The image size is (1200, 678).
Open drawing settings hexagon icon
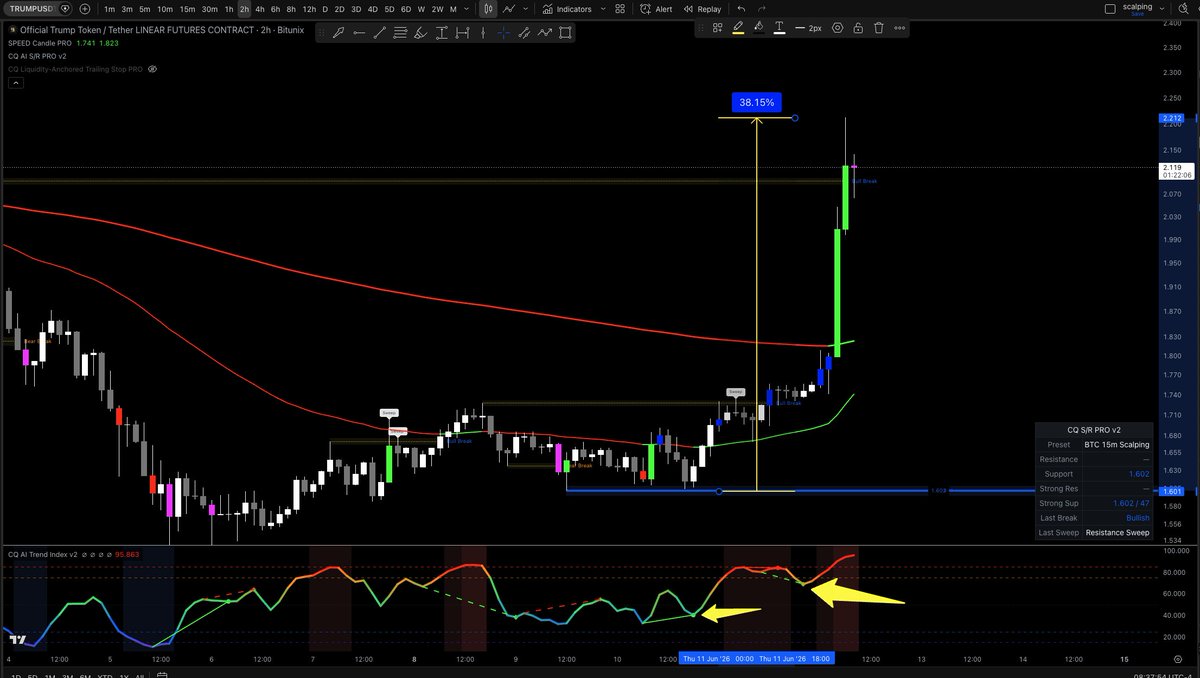(838, 28)
